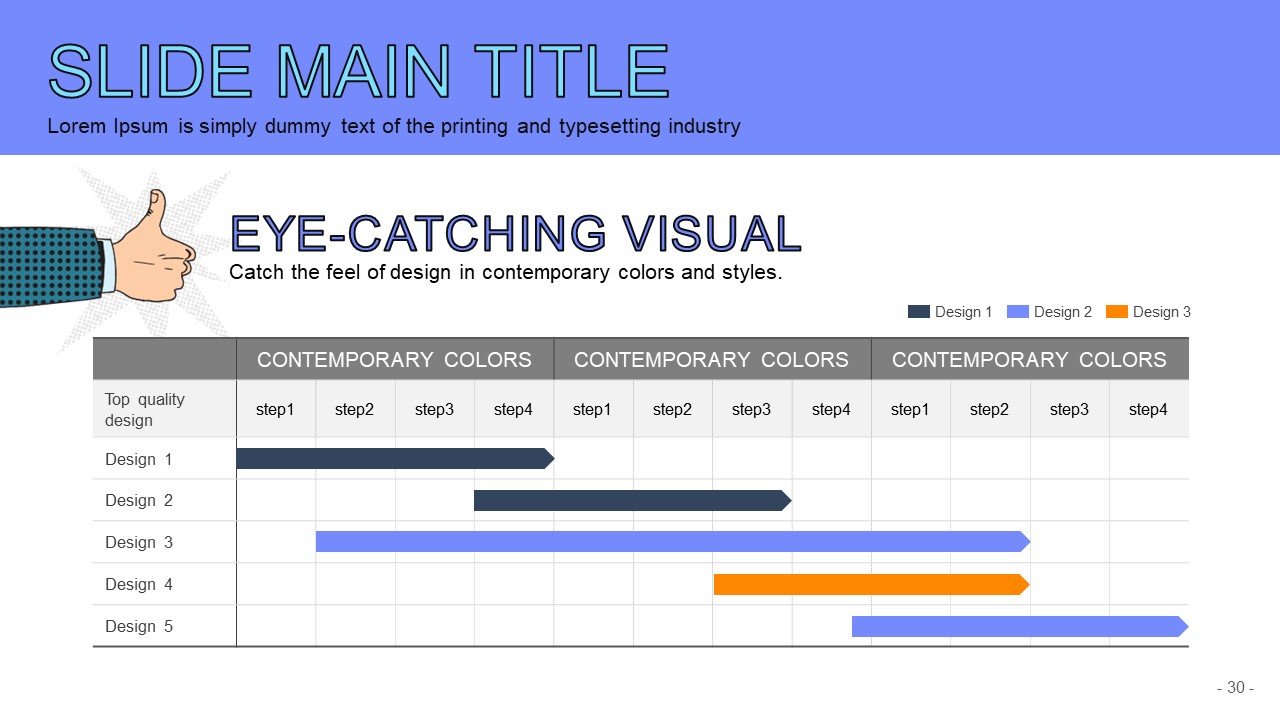Viewport: 1280px width, 720px height.
Task: Select the dark Design 1 Gantt bar
Action: coord(394,459)
